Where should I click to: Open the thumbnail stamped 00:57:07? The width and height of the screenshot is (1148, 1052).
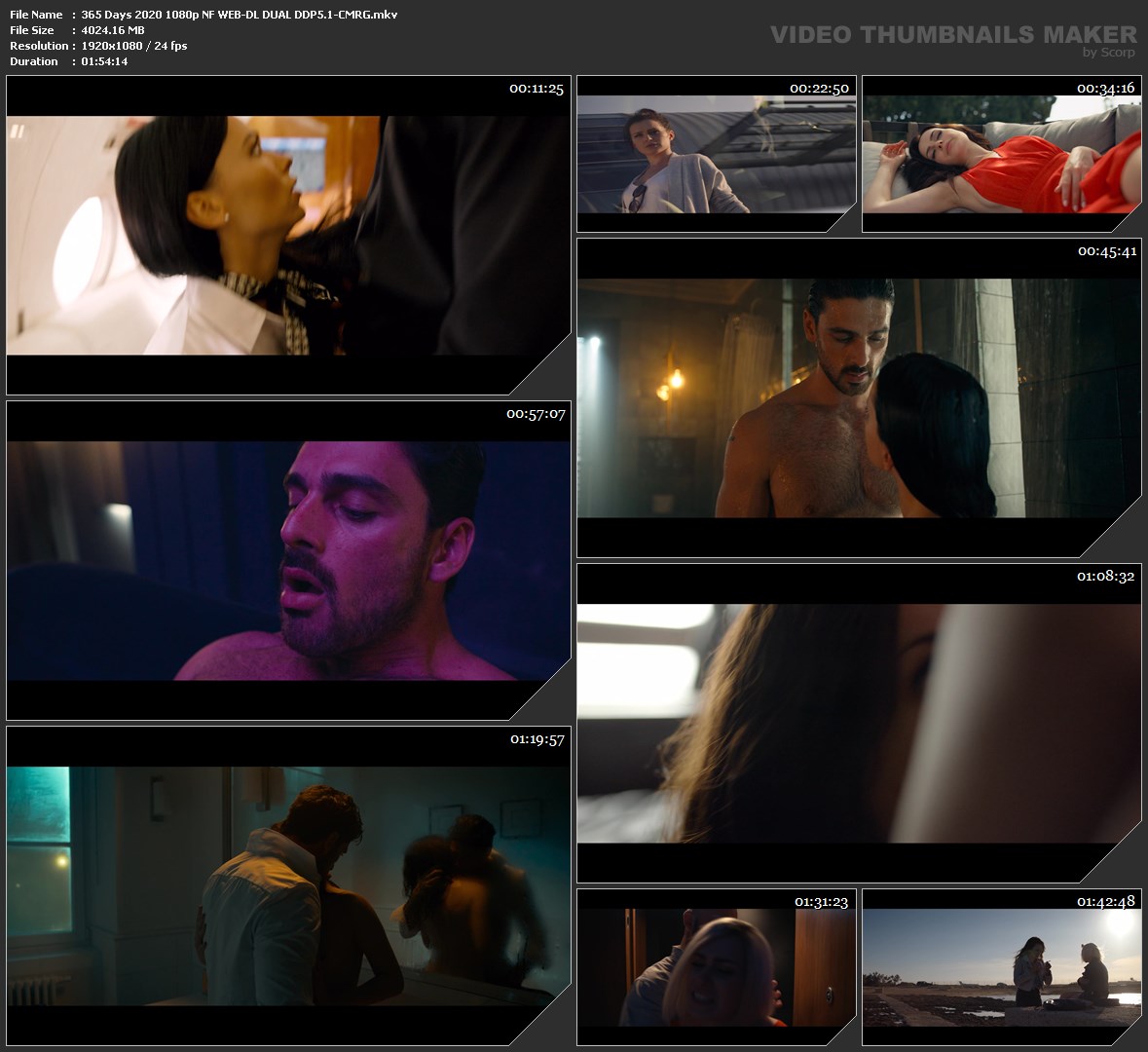288,560
